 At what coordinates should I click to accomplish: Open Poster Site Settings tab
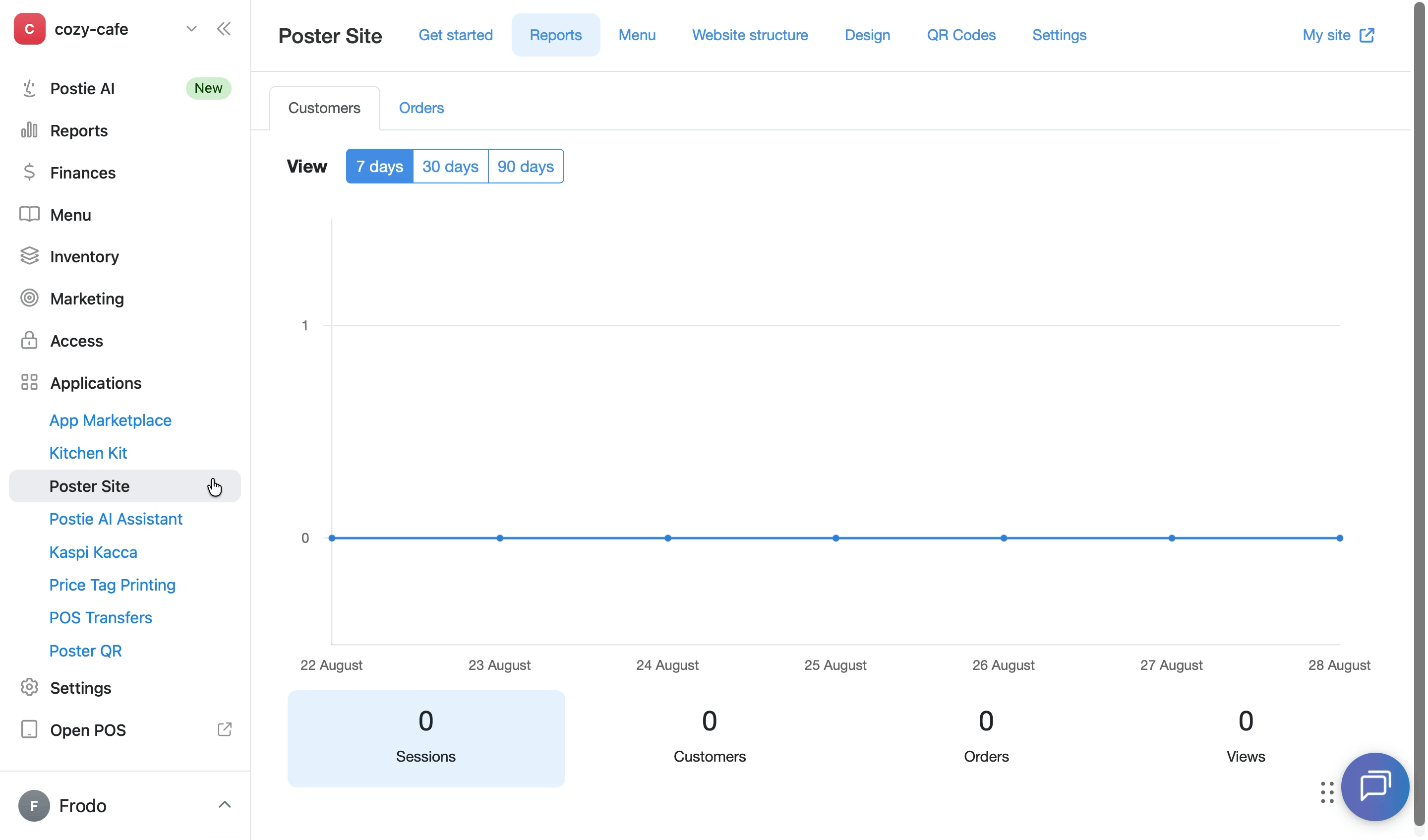click(1059, 35)
